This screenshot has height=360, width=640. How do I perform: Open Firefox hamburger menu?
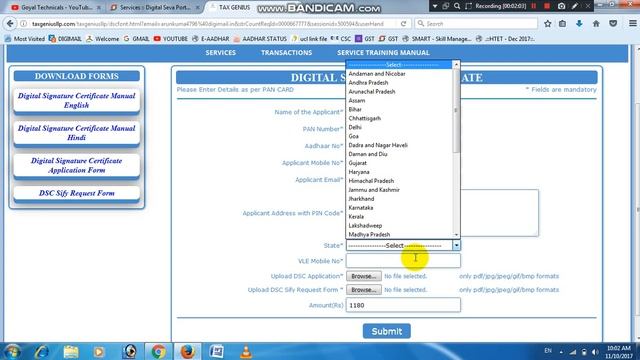632,24
